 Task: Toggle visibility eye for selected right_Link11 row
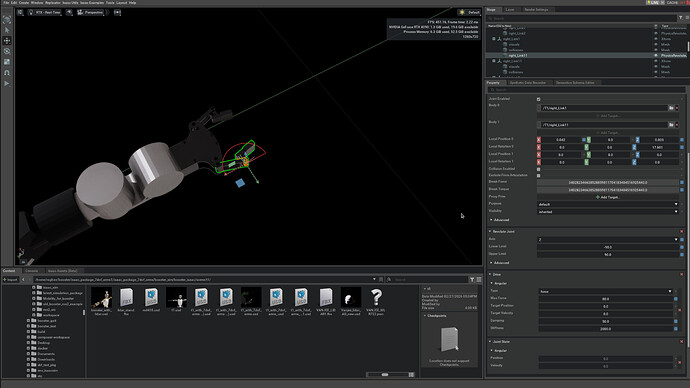(x=656, y=55)
